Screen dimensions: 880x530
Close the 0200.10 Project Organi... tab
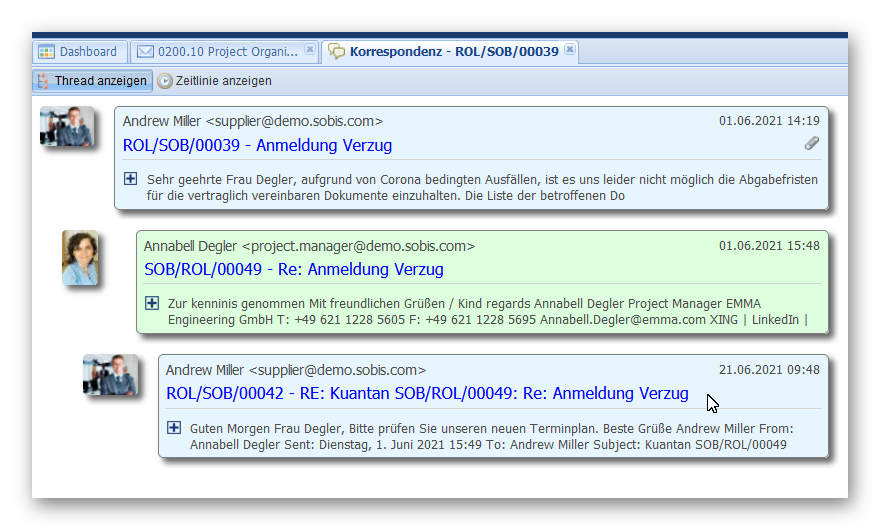309,49
